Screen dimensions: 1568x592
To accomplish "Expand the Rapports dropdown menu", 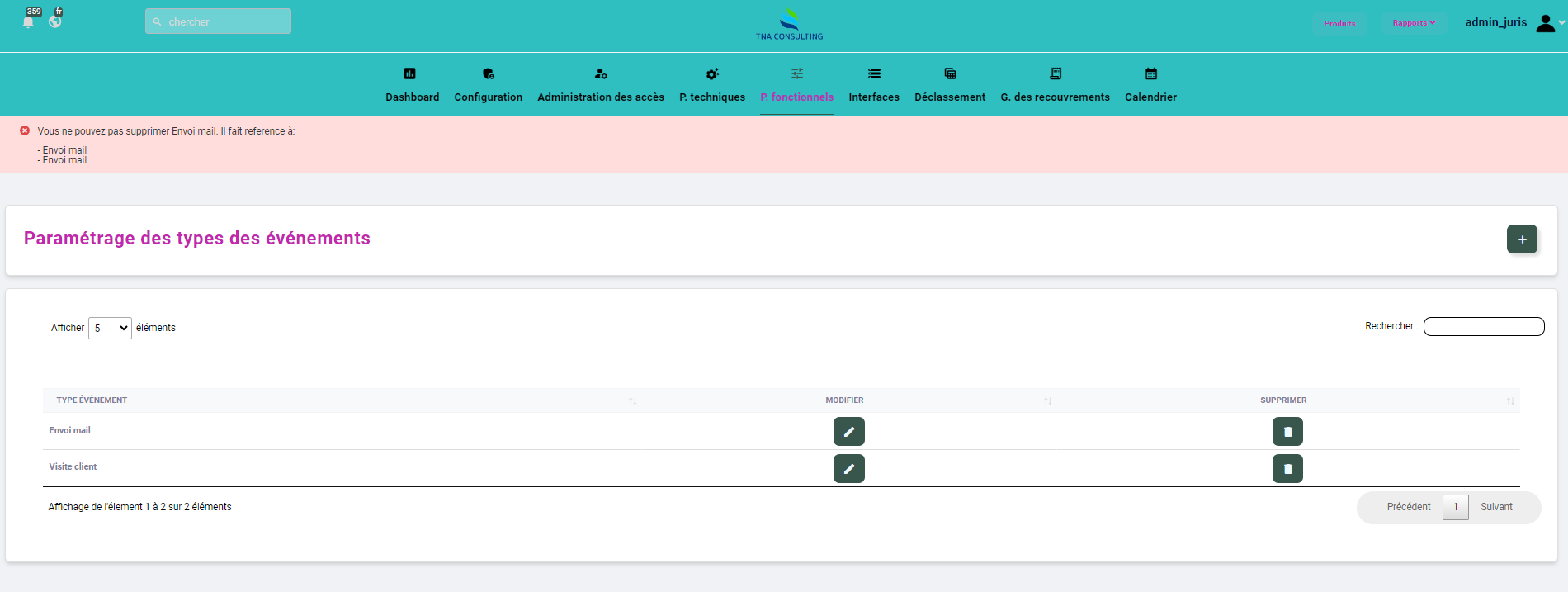I will pyautogui.click(x=1414, y=23).
